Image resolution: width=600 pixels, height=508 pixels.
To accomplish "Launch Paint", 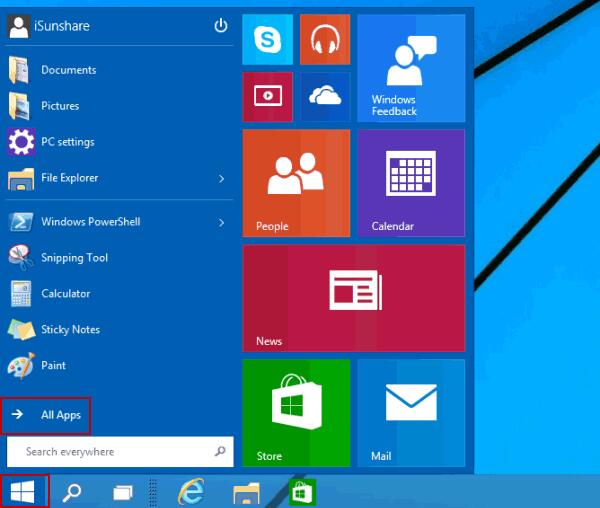I will click(x=117, y=365).
